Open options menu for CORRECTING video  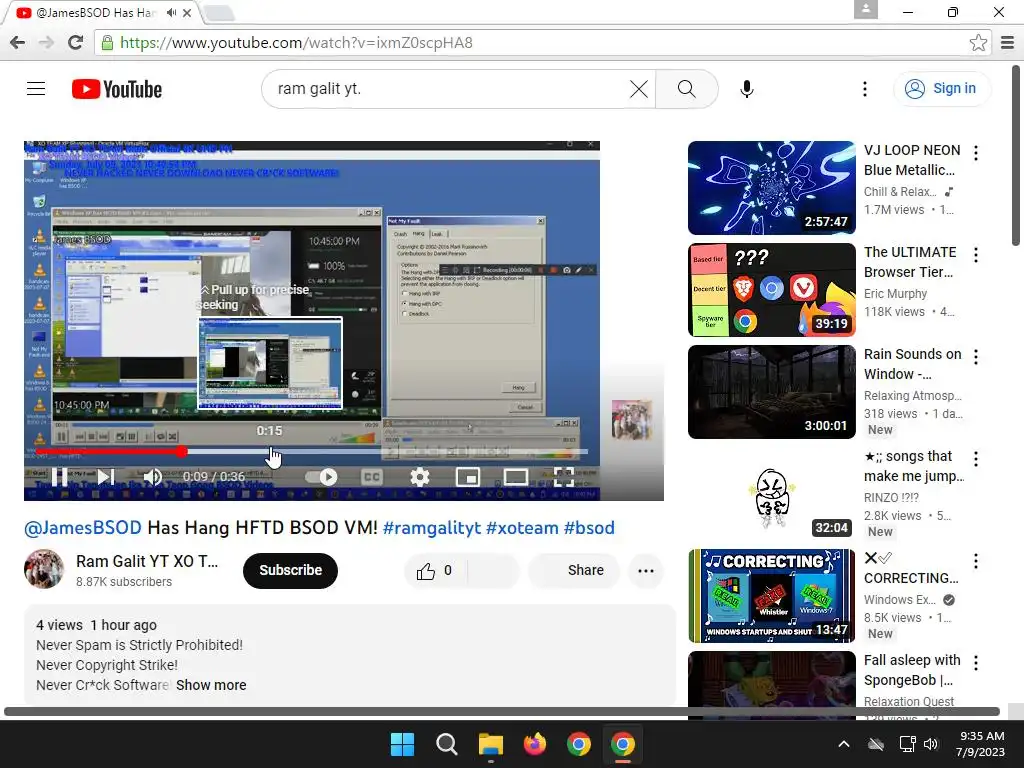[976, 560]
